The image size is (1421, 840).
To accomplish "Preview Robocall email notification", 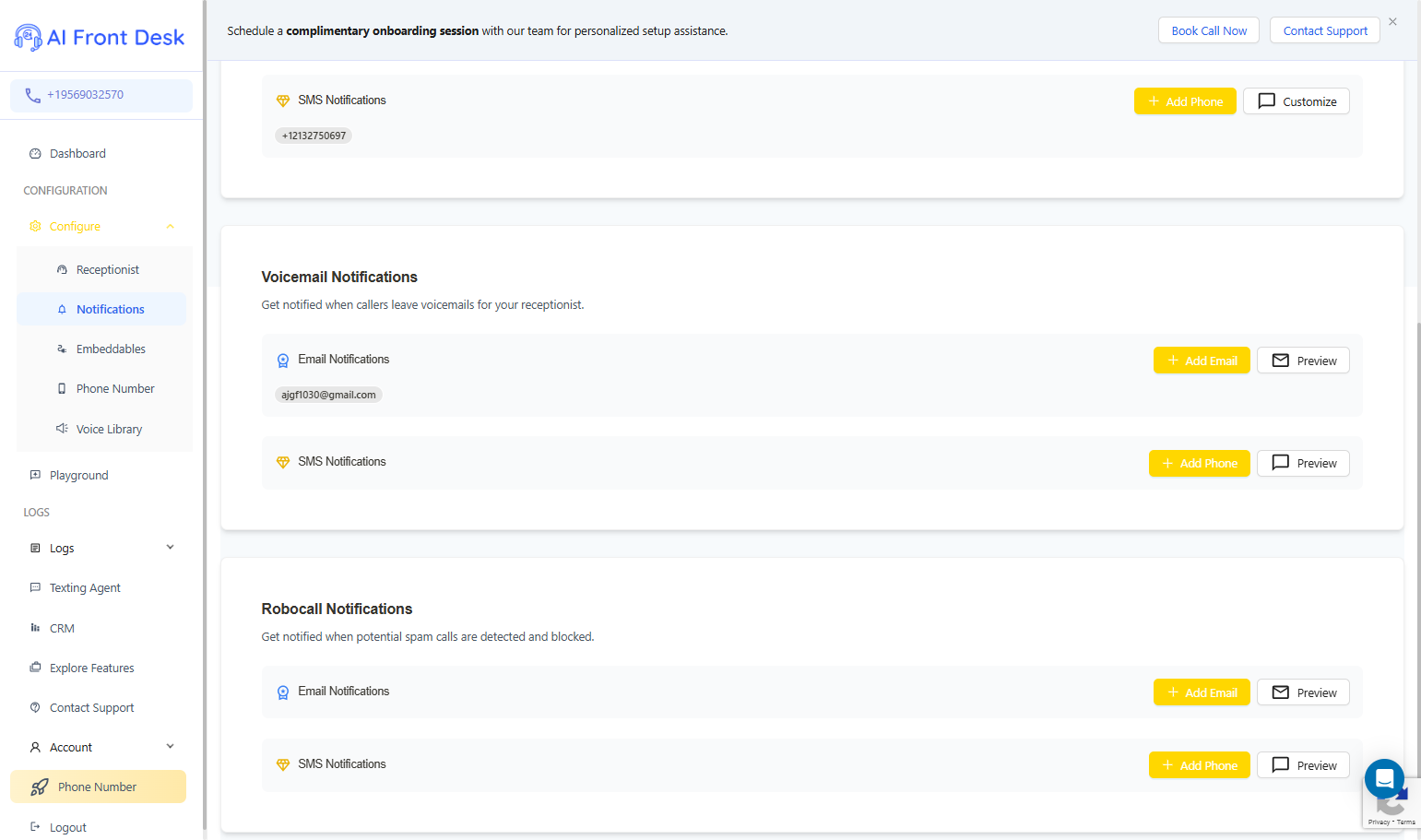I will tap(1303, 692).
